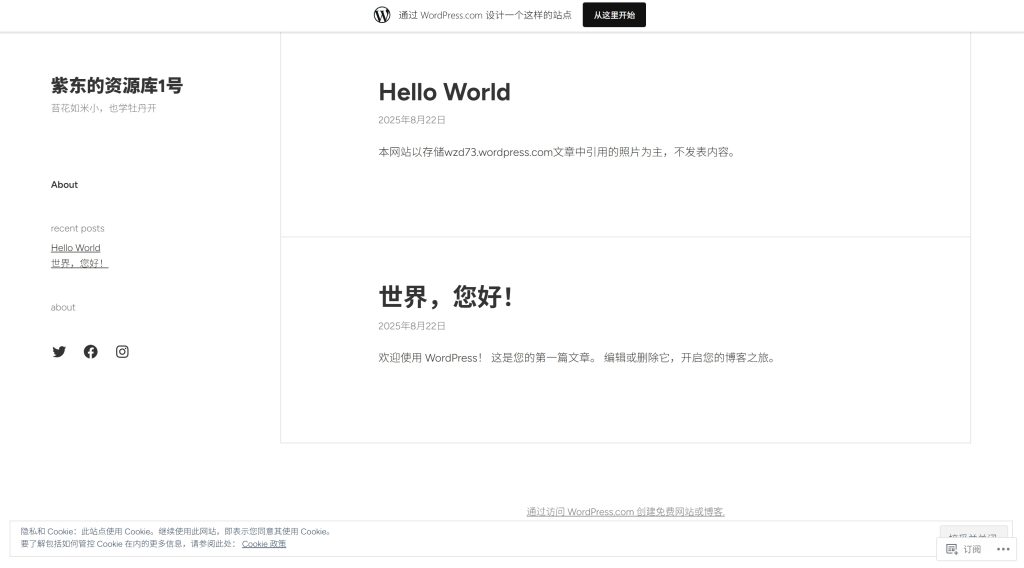
Task: Click the Hello World post body text
Action: tap(558, 152)
